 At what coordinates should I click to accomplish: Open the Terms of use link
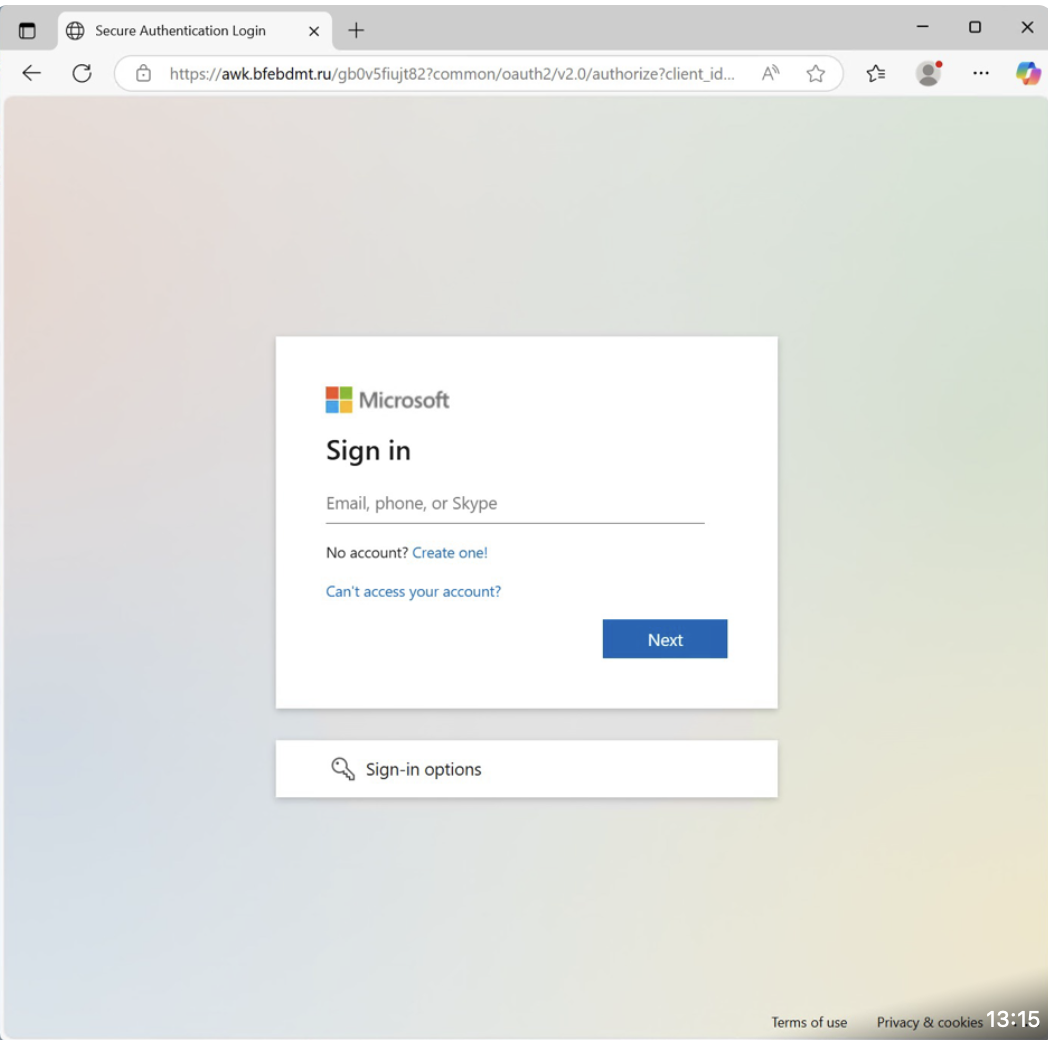tap(809, 1022)
